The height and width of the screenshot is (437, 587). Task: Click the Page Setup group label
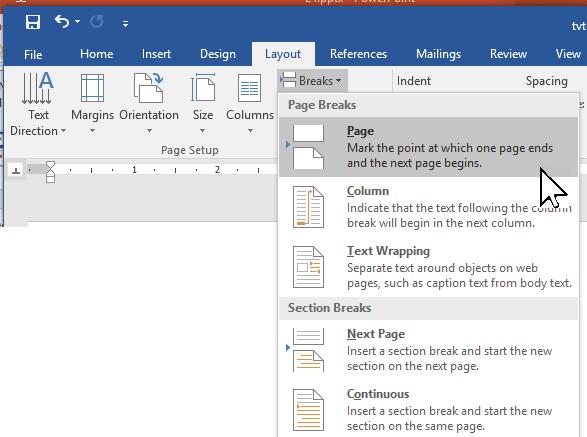pyautogui.click(x=190, y=150)
